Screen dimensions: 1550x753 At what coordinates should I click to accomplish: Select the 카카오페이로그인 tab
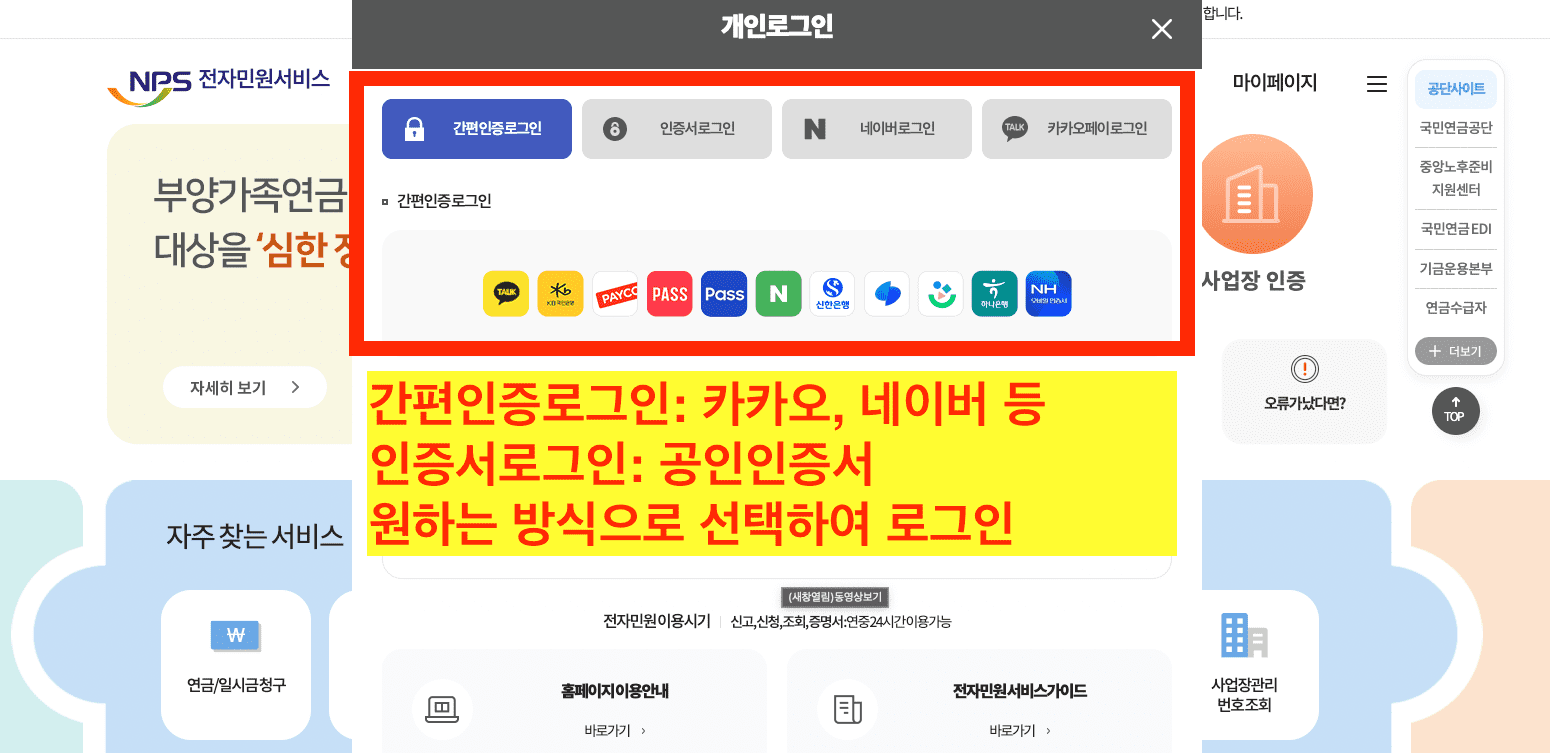pos(1077,129)
